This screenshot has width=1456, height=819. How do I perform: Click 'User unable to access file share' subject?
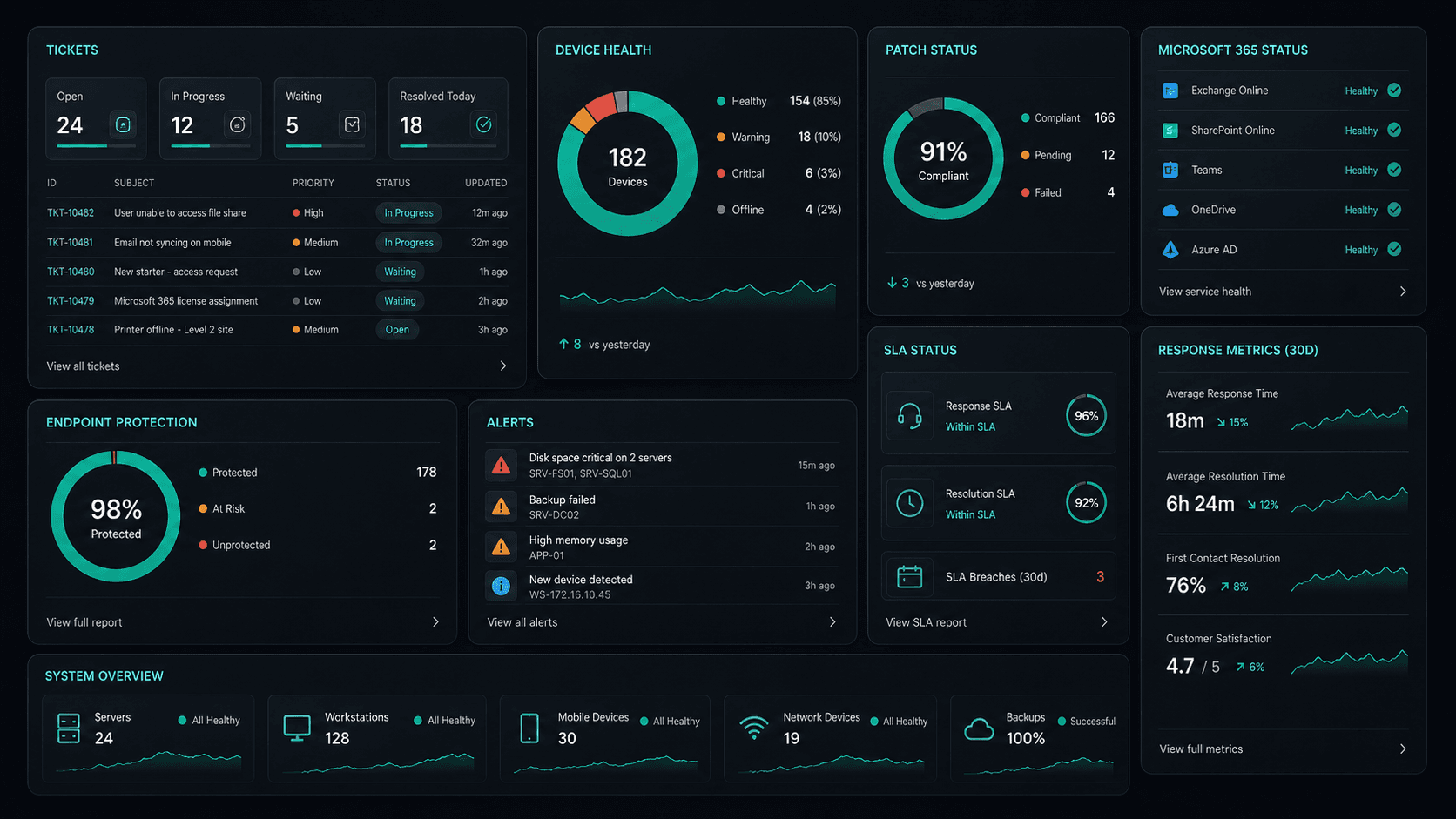[180, 213]
